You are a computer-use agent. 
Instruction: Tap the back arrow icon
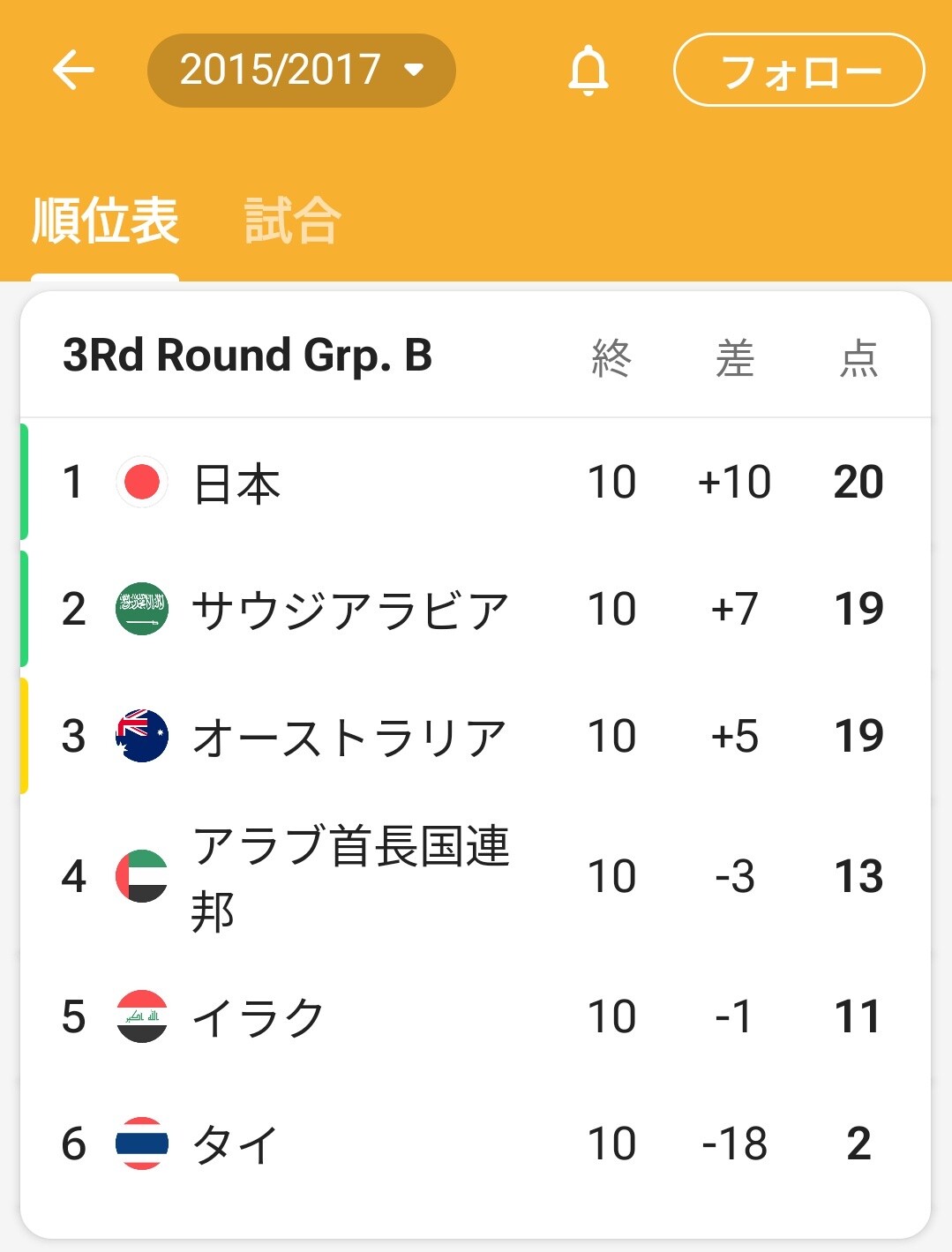click(x=73, y=70)
